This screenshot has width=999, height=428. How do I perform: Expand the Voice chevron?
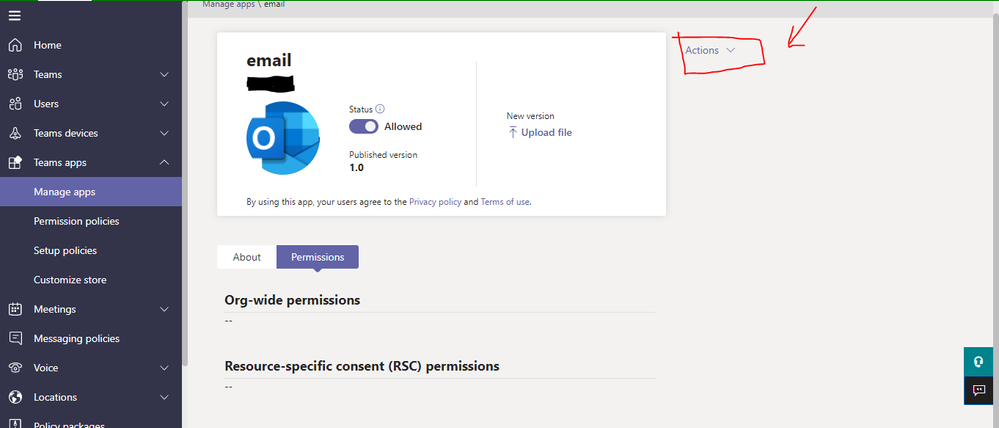click(x=164, y=367)
